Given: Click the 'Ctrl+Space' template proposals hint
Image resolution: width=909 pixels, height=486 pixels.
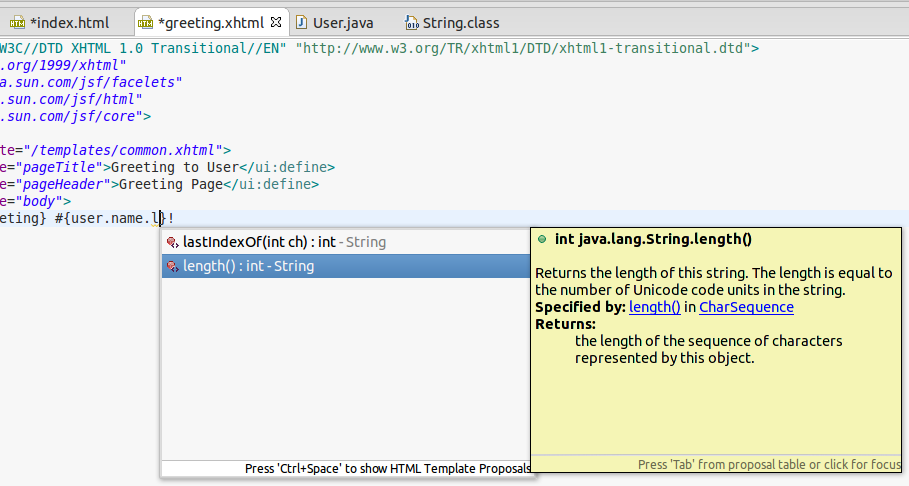Looking at the screenshot, I should pos(389,468).
